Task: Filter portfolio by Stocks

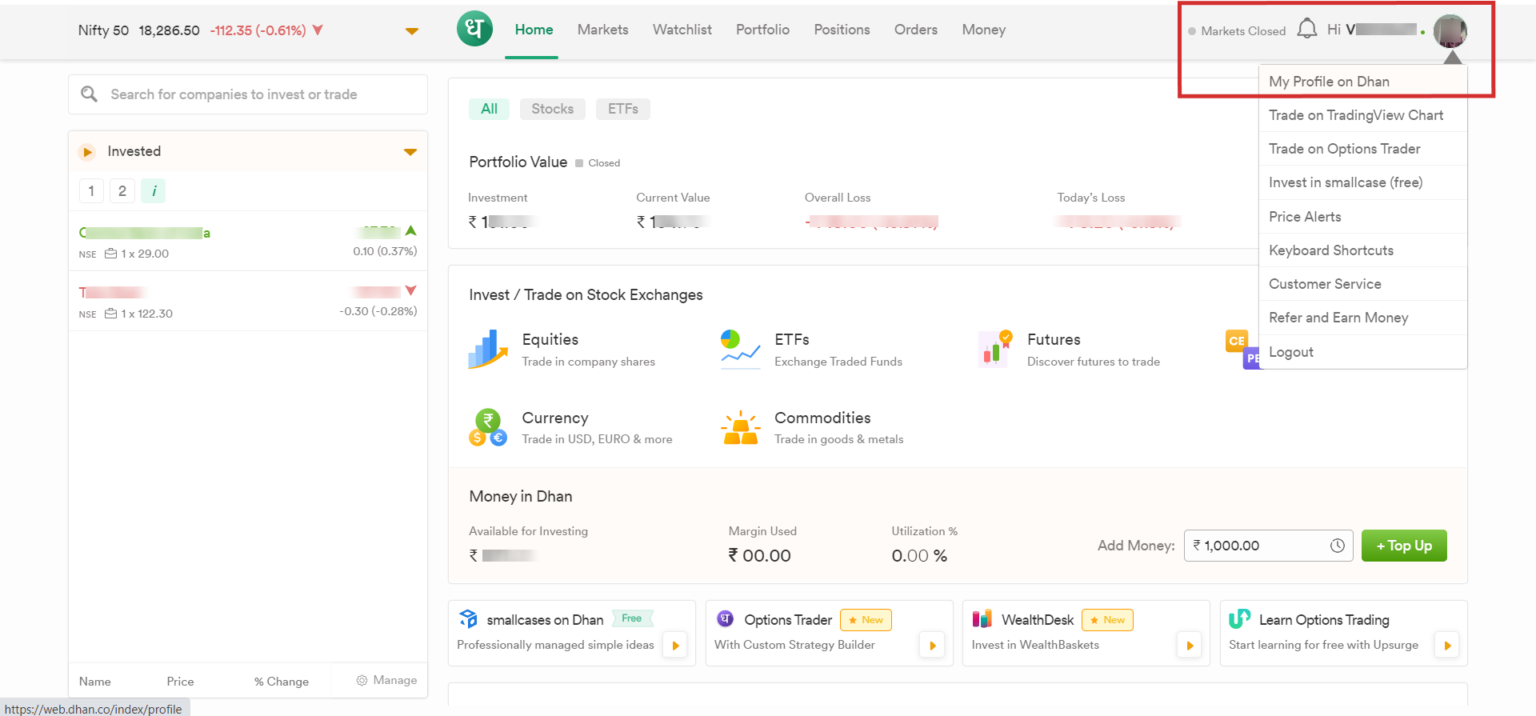Action: (x=552, y=109)
